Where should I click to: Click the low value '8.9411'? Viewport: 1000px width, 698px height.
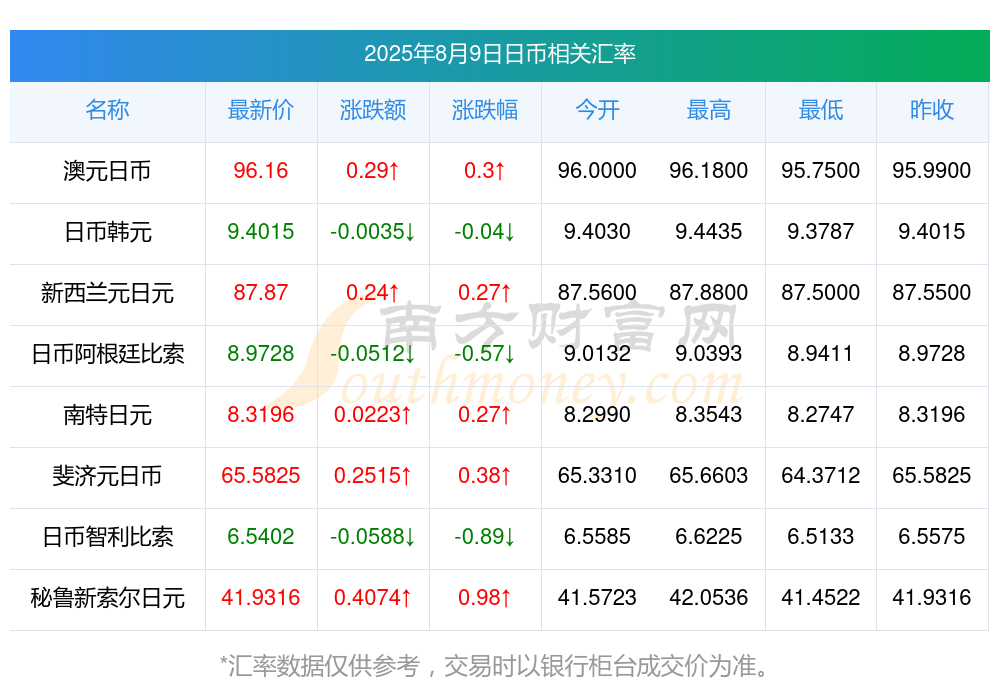(821, 353)
